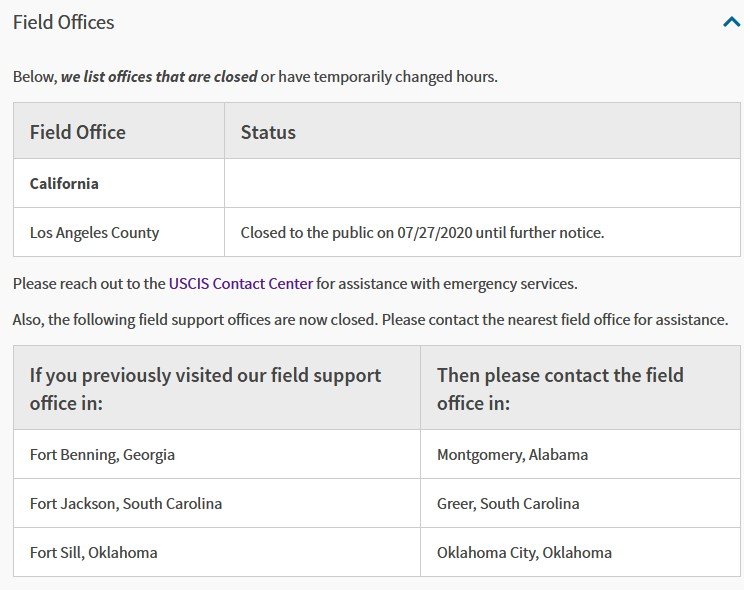Click the California row label
This screenshot has height=590, width=744.
point(64,183)
